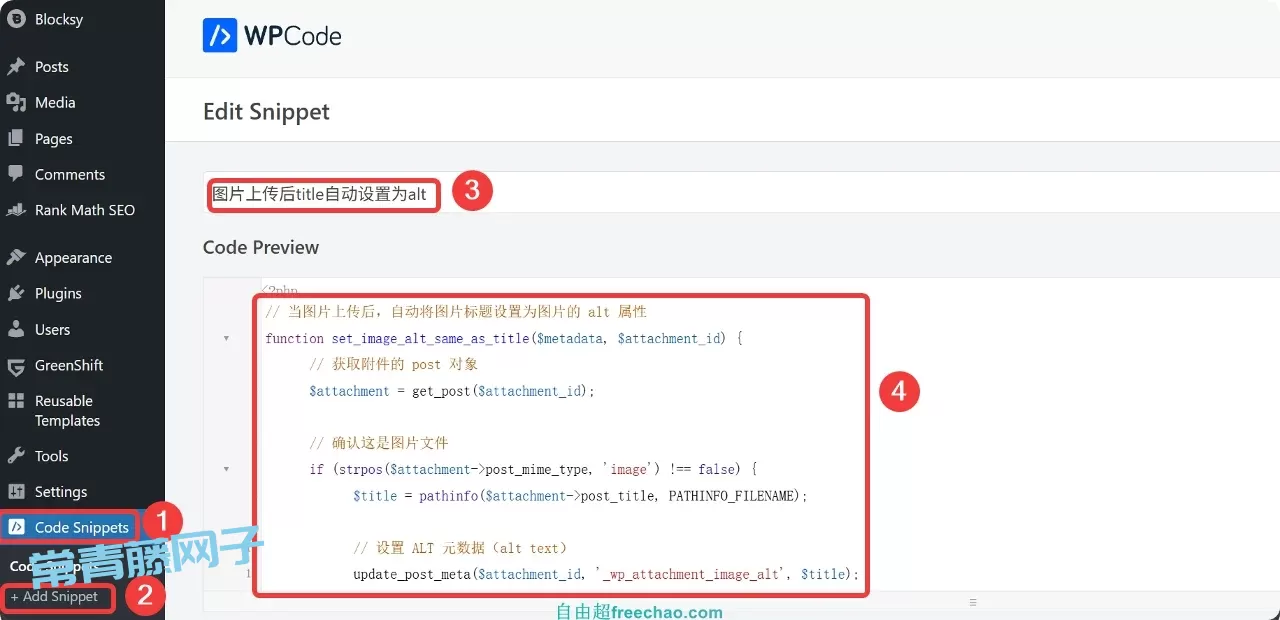1280x620 pixels.
Task: Click the Settings sliders icon
Action: pyautogui.click(x=15, y=492)
